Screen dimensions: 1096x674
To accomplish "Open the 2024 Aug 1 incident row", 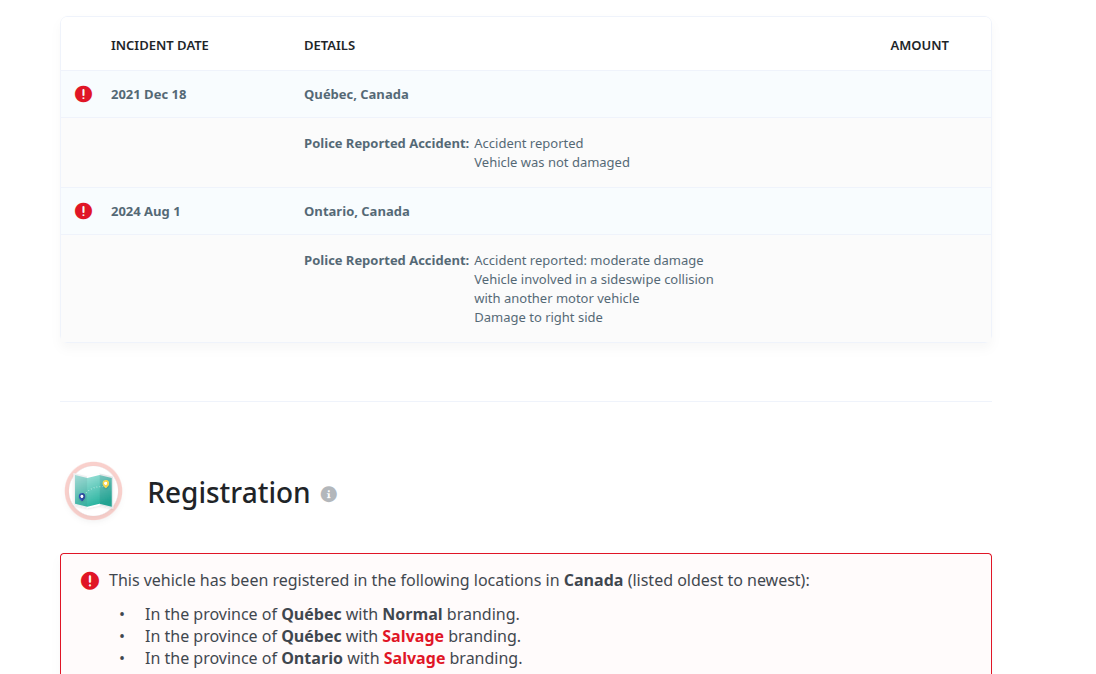I will [526, 211].
